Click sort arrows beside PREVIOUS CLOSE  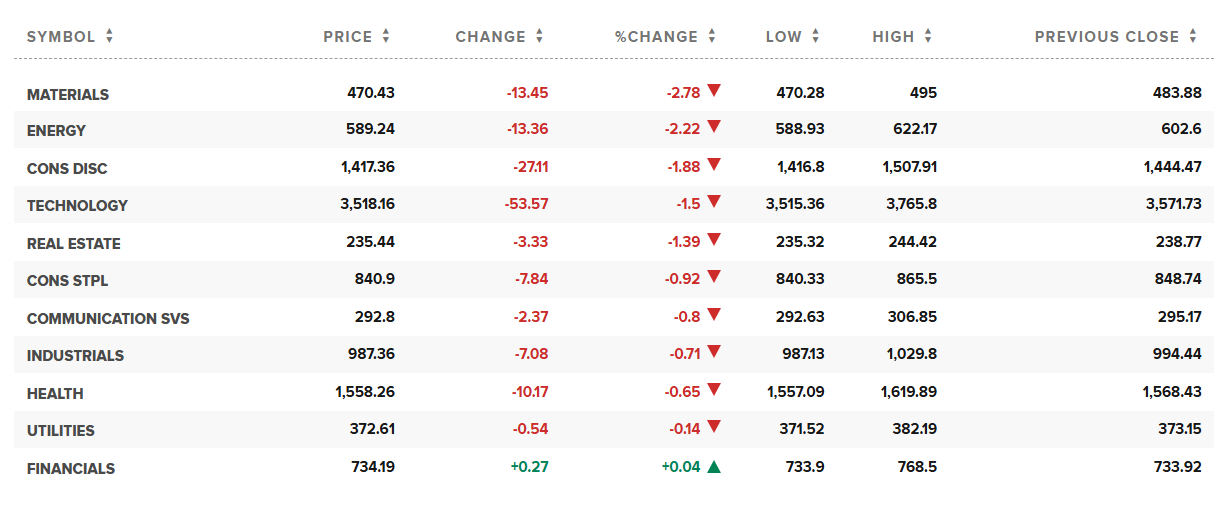1193,37
